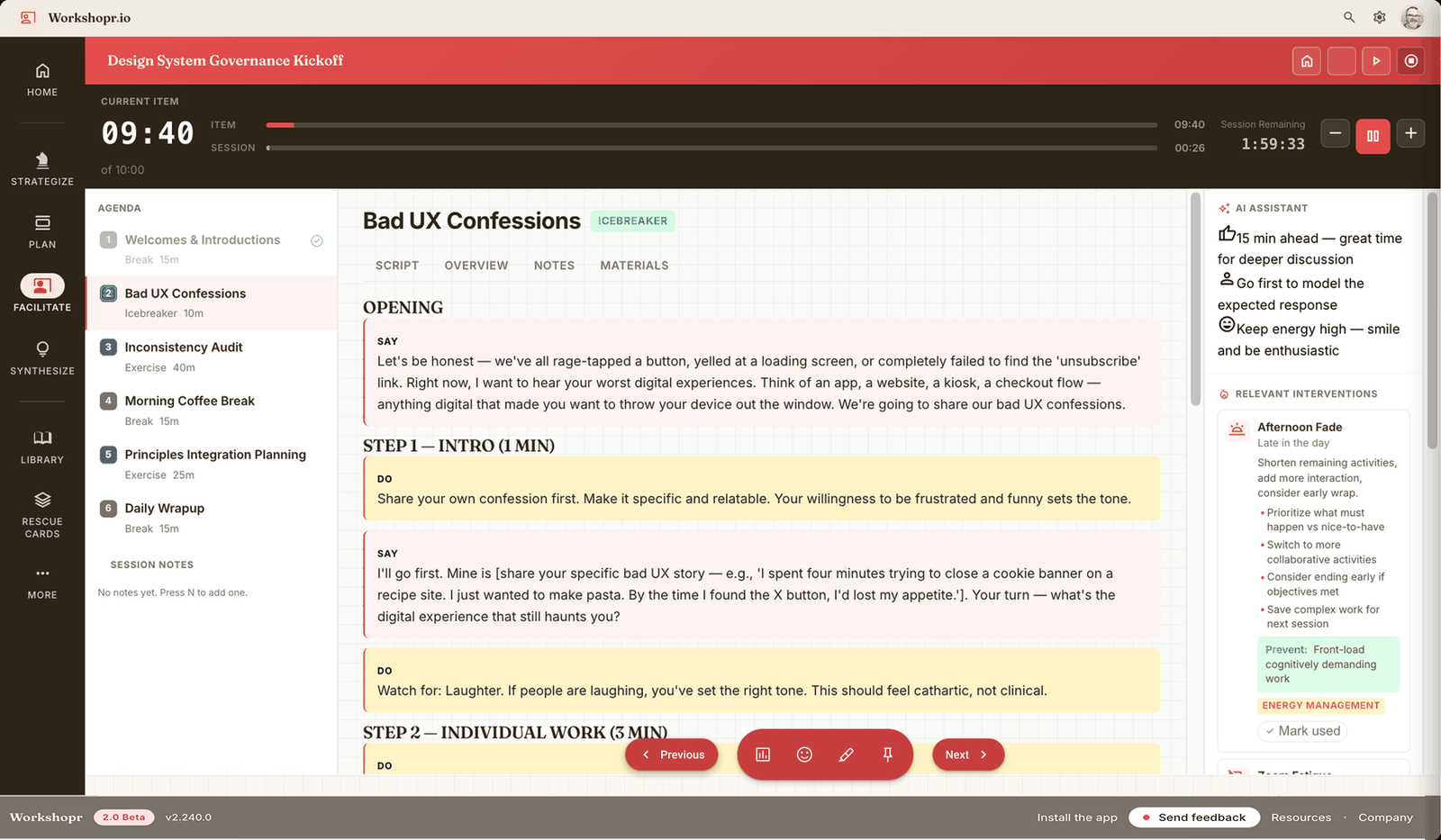Open Rescue Cards
Screen dimensions: 1441x840
click(x=42, y=515)
